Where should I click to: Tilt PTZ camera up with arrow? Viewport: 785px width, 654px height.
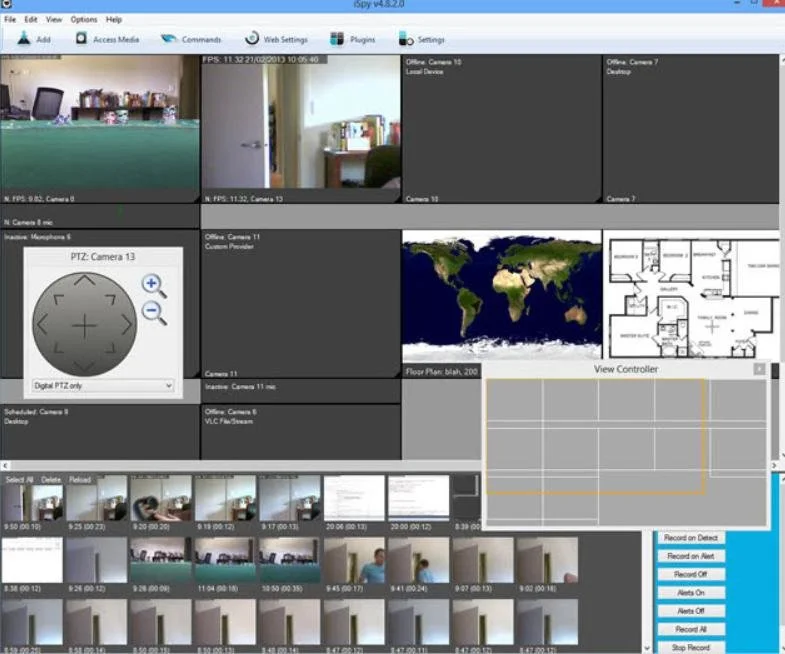pyautogui.click(x=84, y=279)
